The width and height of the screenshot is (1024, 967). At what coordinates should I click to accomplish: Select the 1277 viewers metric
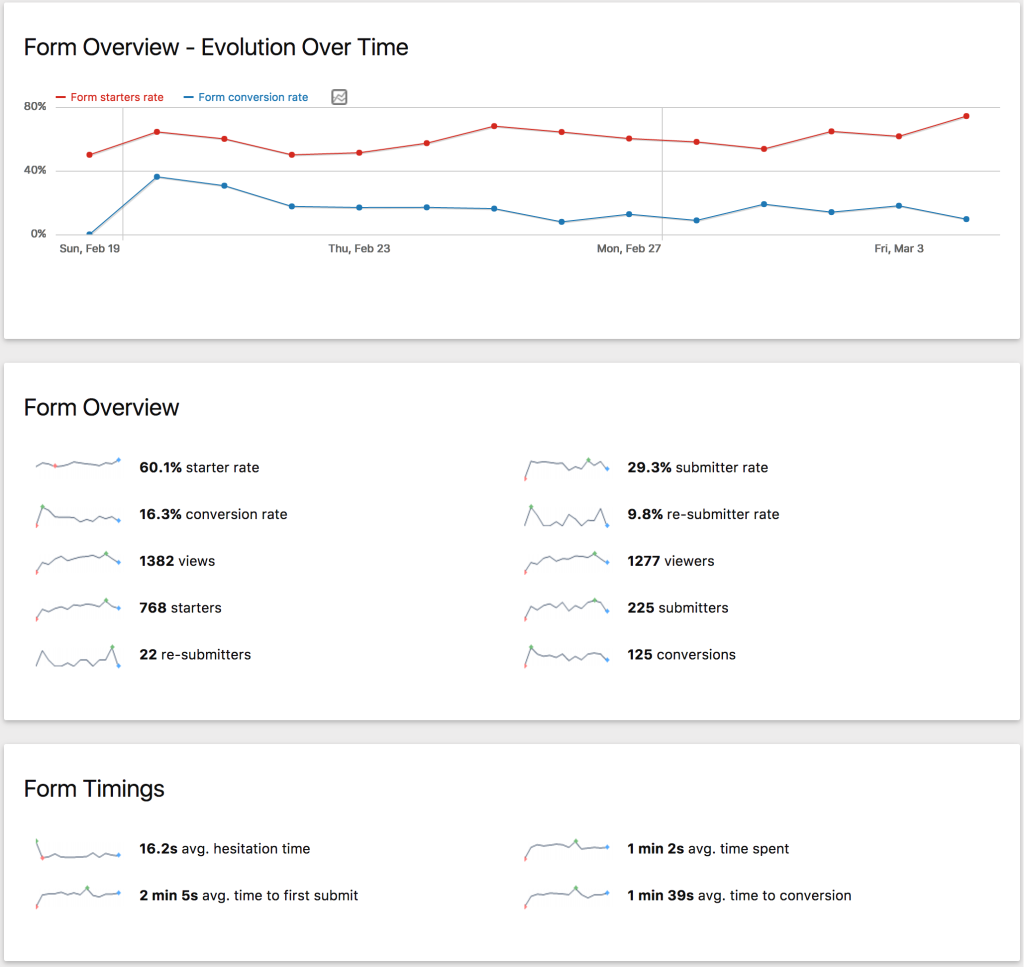click(670, 561)
